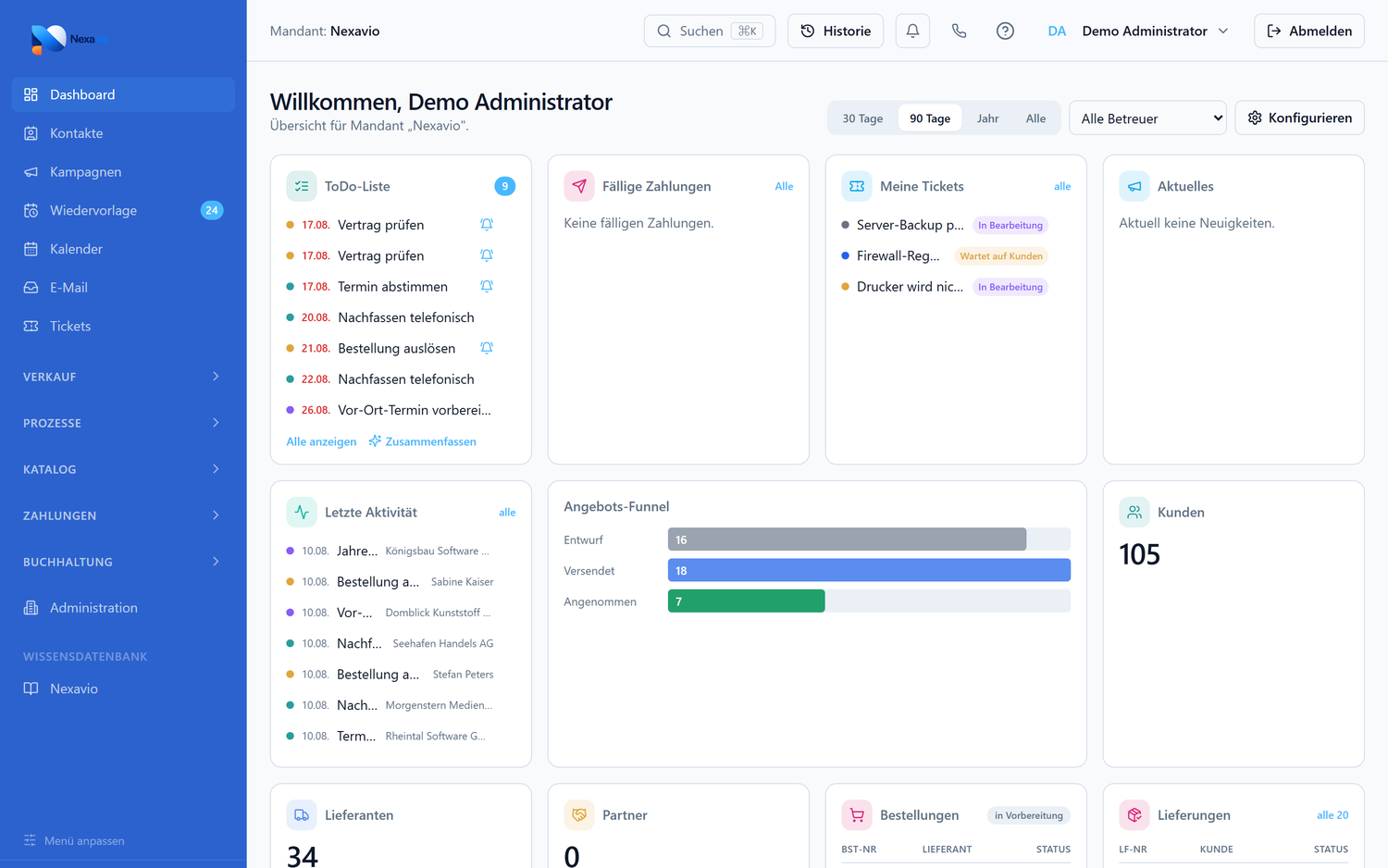This screenshot has width=1388, height=868.
Task: Toggle the reminder bell on Bestellung auslösen
Action: point(487,348)
